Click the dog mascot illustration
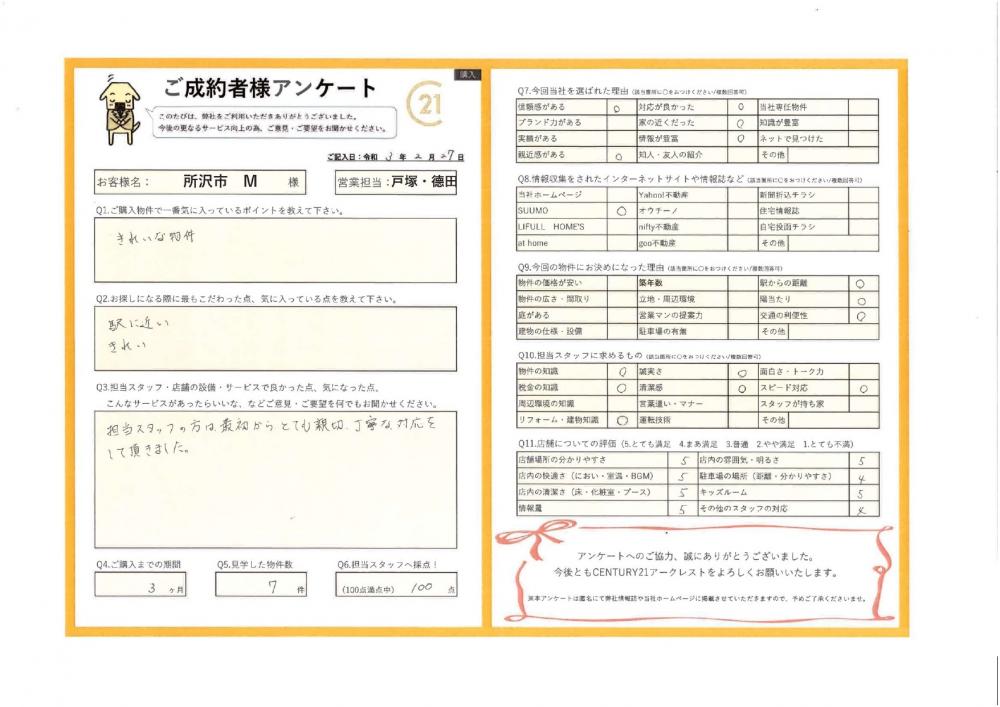This screenshot has height=707, width=1000. 119,110
